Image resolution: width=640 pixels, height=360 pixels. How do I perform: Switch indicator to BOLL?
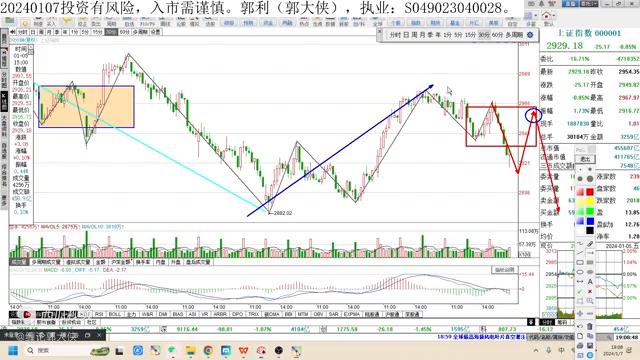115,314
